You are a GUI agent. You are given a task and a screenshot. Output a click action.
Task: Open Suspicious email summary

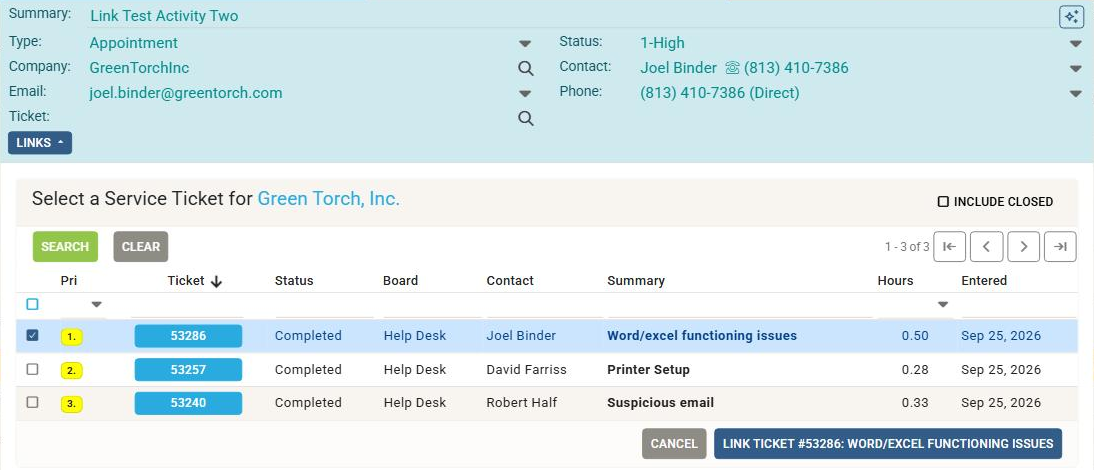(661, 403)
